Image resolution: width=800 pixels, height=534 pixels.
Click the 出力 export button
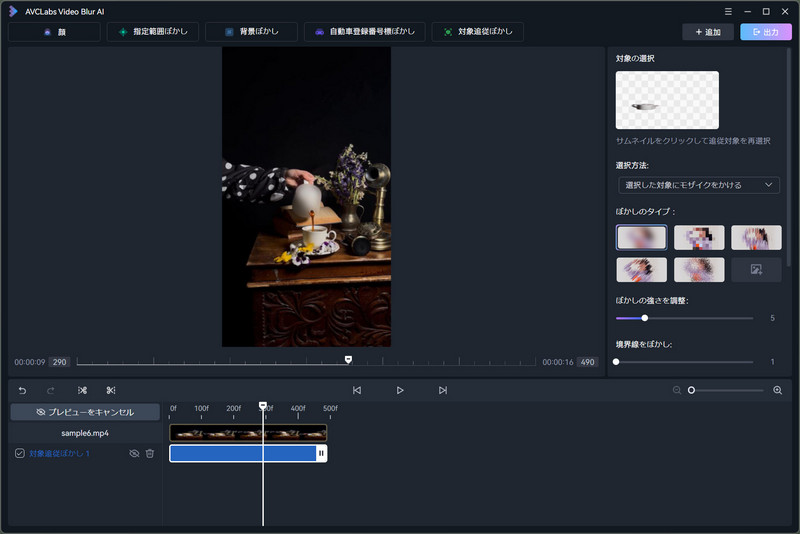pos(766,32)
